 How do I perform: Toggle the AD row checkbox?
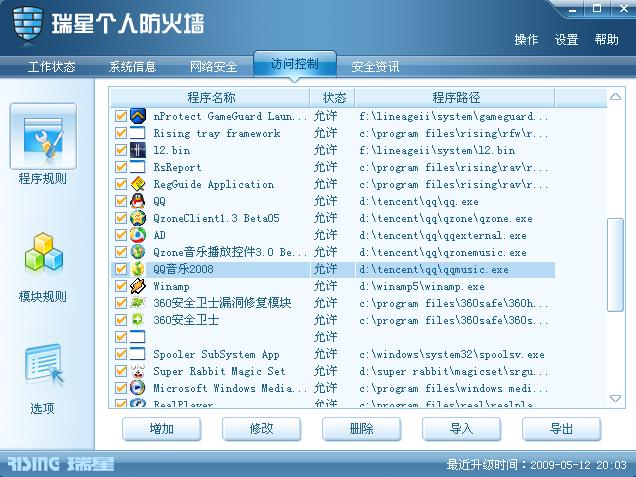point(121,235)
